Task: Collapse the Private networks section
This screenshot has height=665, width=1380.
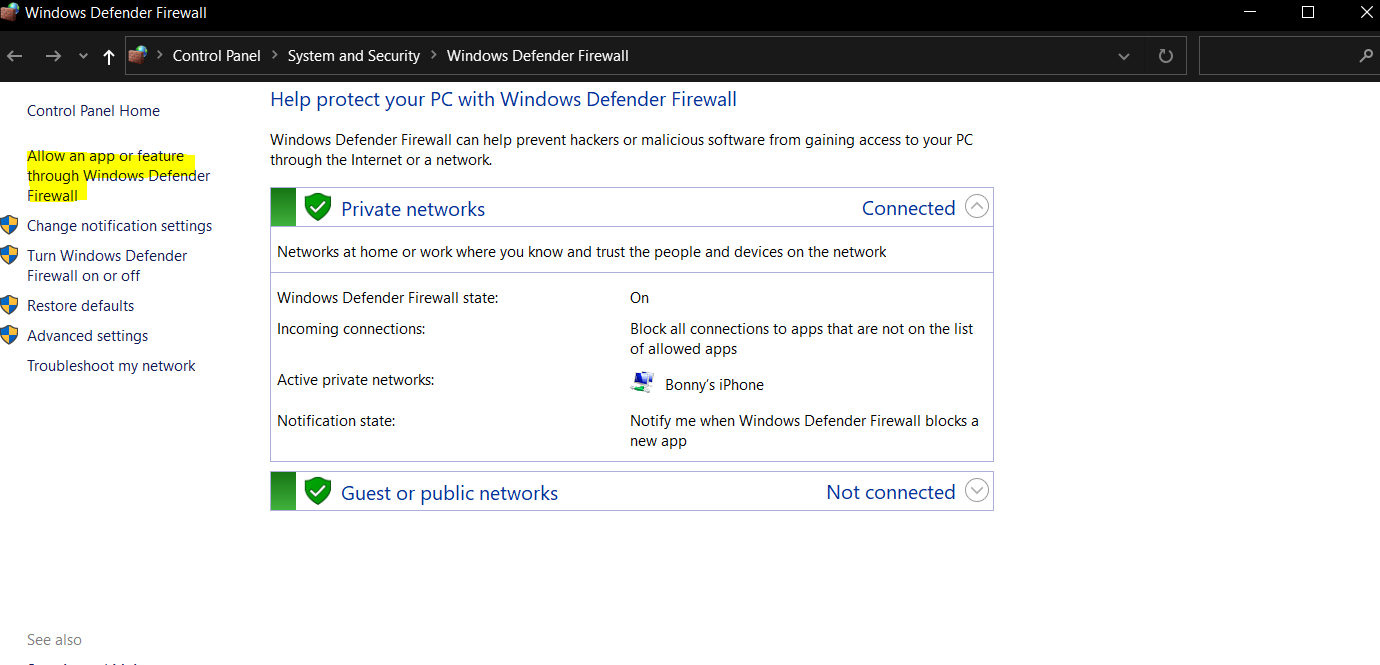Action: (x=976, y=207)
